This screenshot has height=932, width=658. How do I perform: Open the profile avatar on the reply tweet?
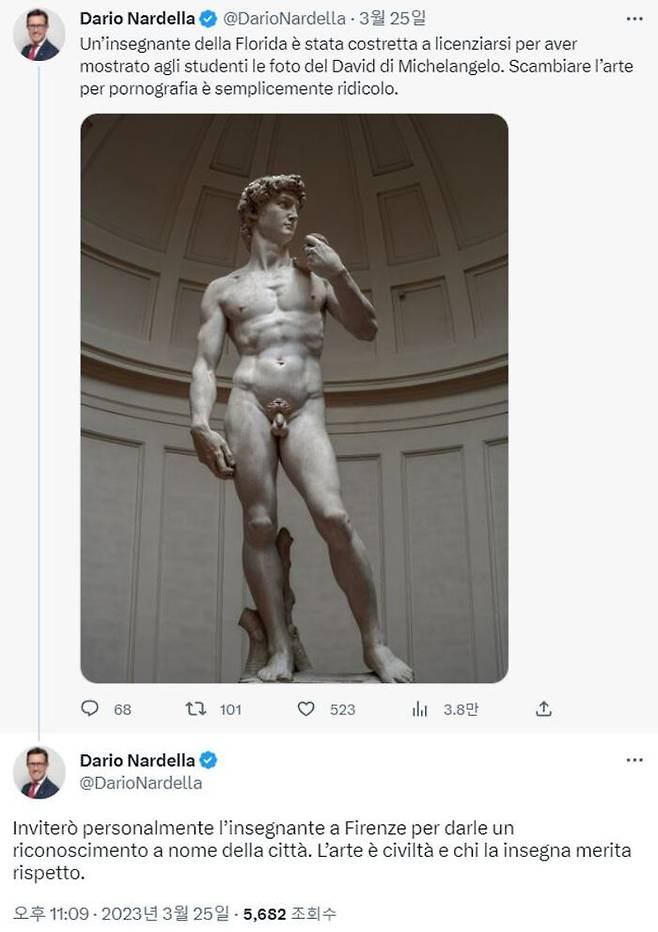[40, 772]
